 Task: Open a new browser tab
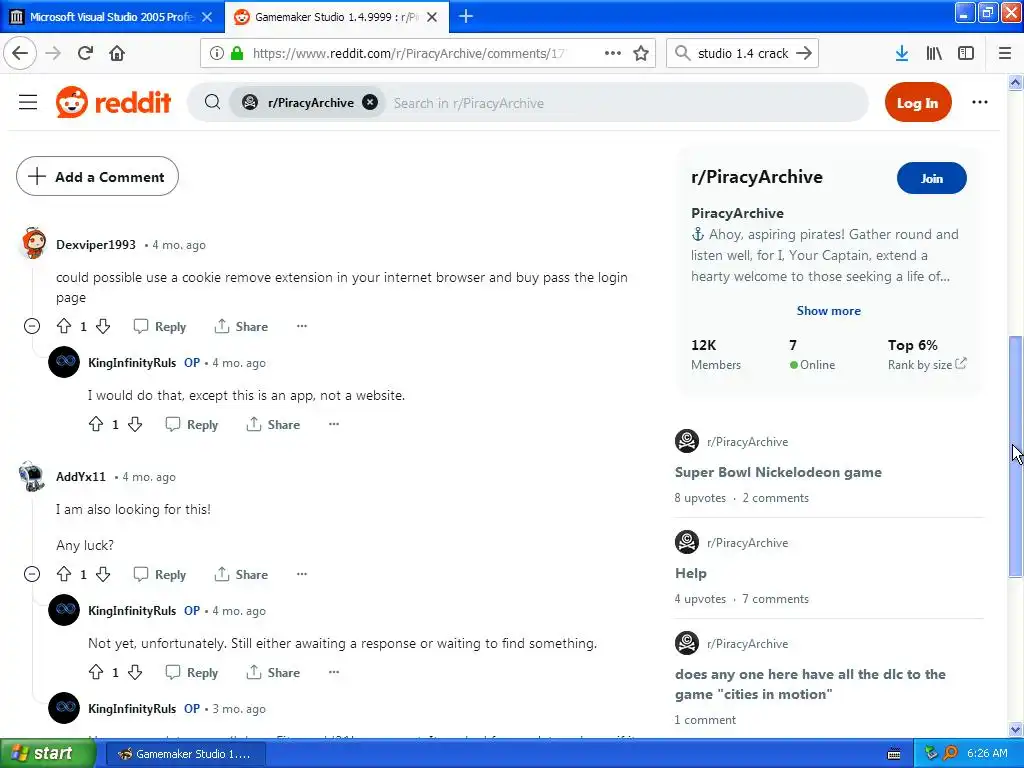pos(466,17)
